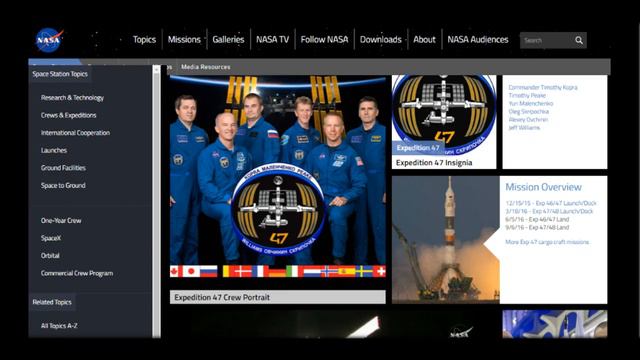Open the SpaceX sidebar link
Screen dimensions: 640x360
tap(51, 238)
